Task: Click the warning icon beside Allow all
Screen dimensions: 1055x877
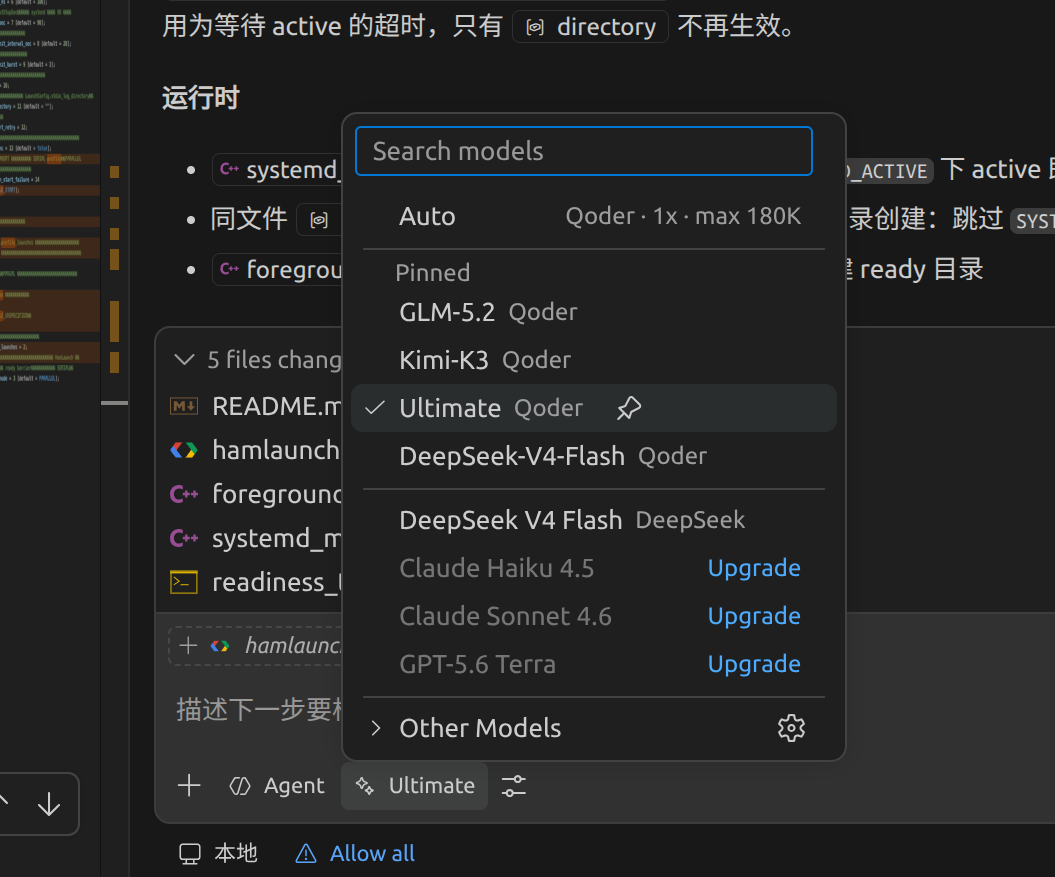Action: tap(306, 853)
